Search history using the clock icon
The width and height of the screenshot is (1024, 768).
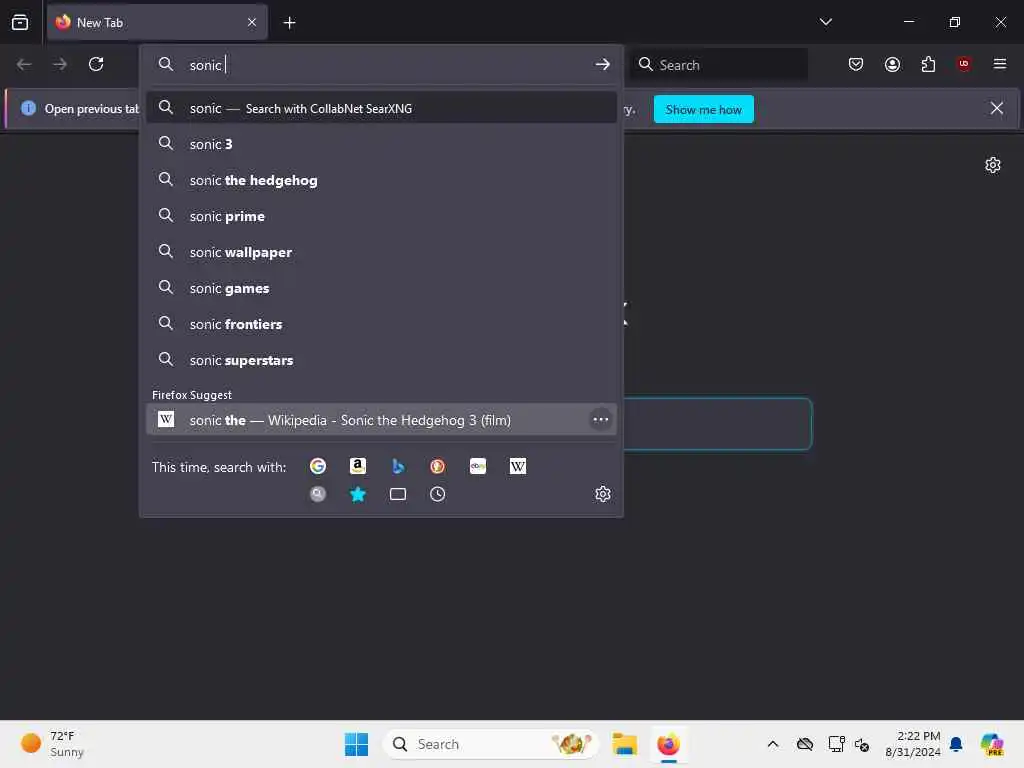[438, 494]
